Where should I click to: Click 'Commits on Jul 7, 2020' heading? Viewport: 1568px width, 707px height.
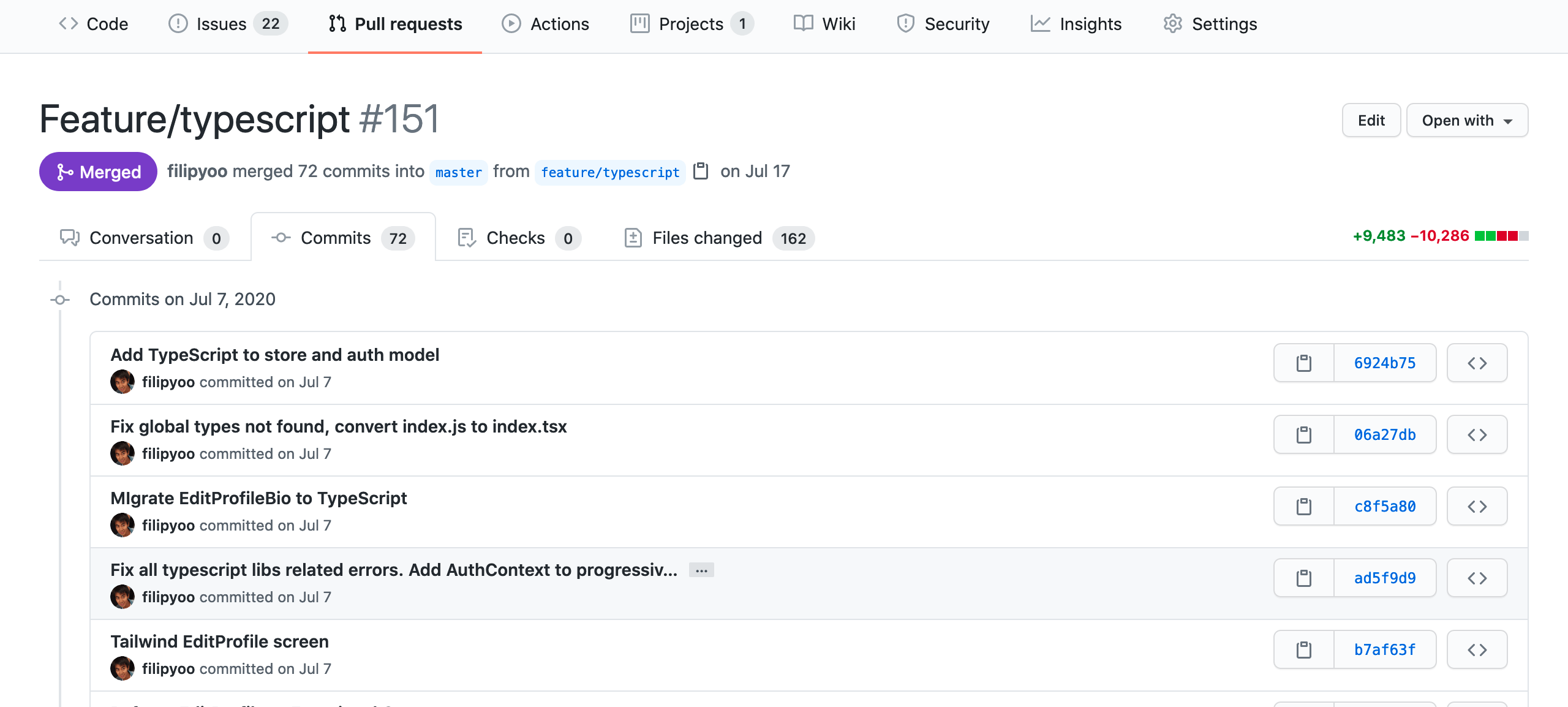(x=183, y=299)
